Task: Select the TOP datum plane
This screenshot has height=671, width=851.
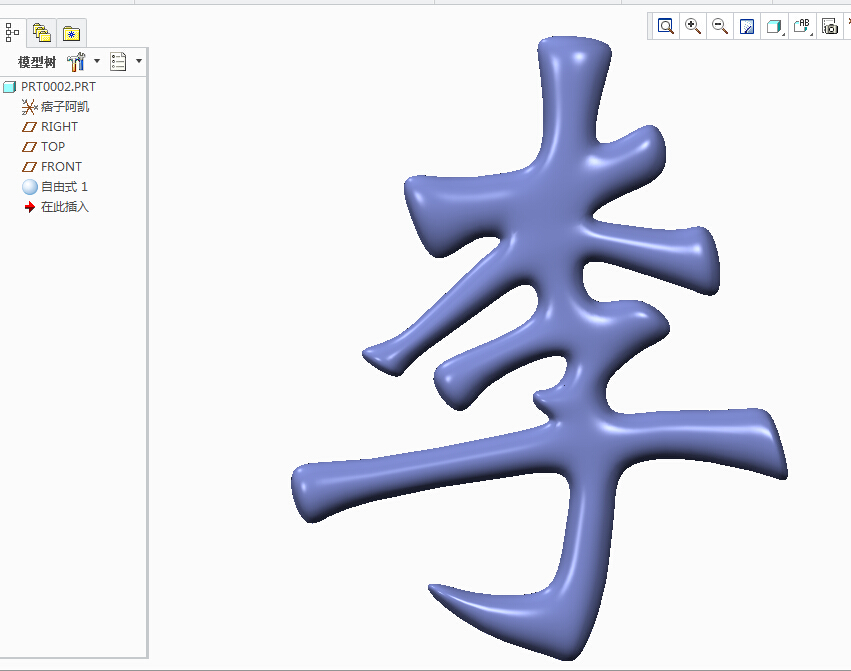Action: click(52, 147)
